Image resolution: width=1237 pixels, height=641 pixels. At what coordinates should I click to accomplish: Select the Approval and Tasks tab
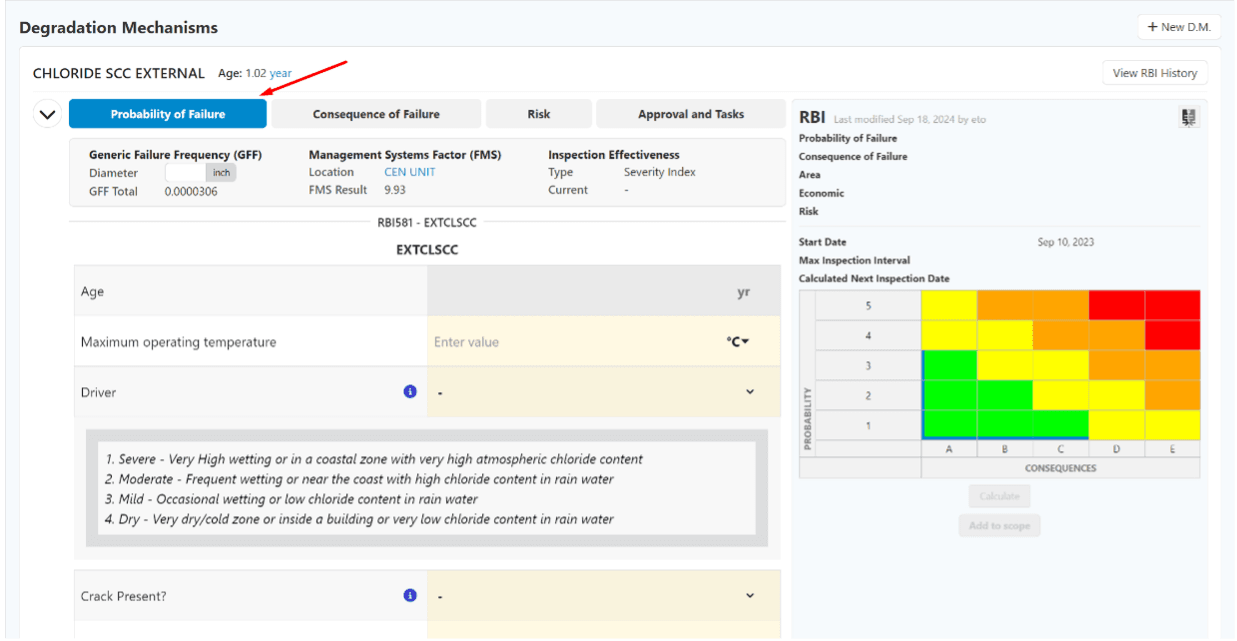tap(691, 114)
